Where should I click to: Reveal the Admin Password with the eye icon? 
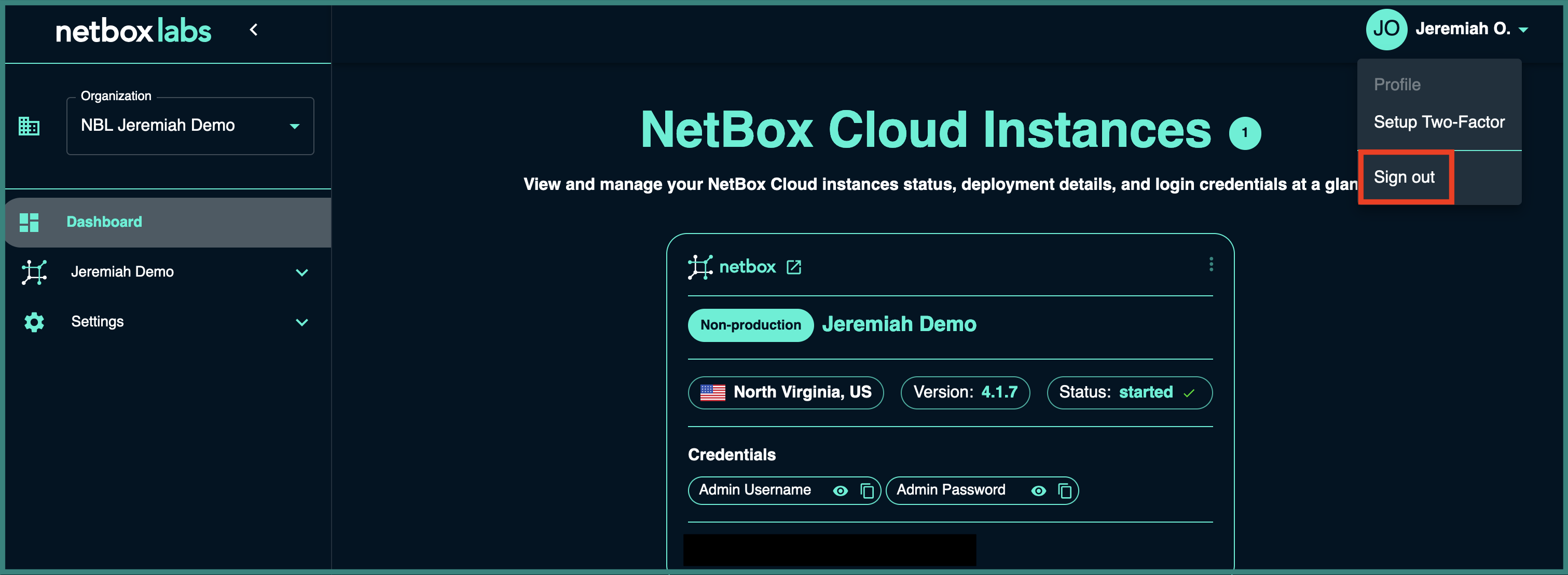coord(1038,490)
